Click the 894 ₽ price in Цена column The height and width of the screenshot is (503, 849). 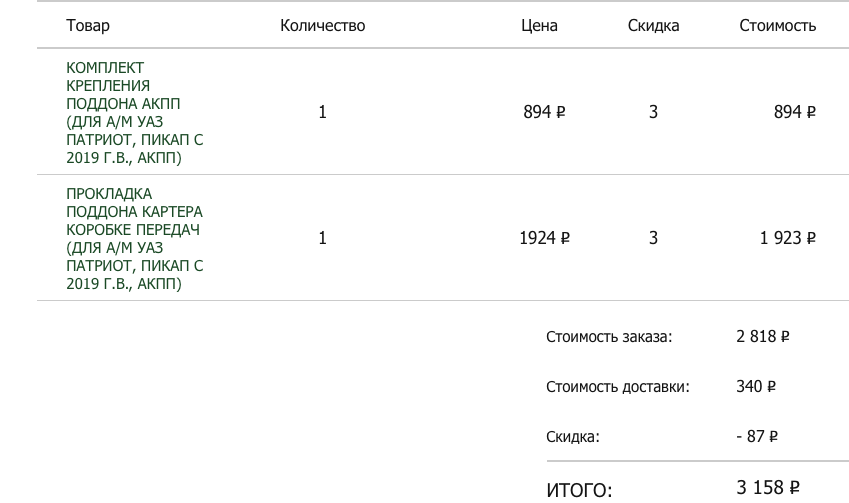(x=544, y=112)
